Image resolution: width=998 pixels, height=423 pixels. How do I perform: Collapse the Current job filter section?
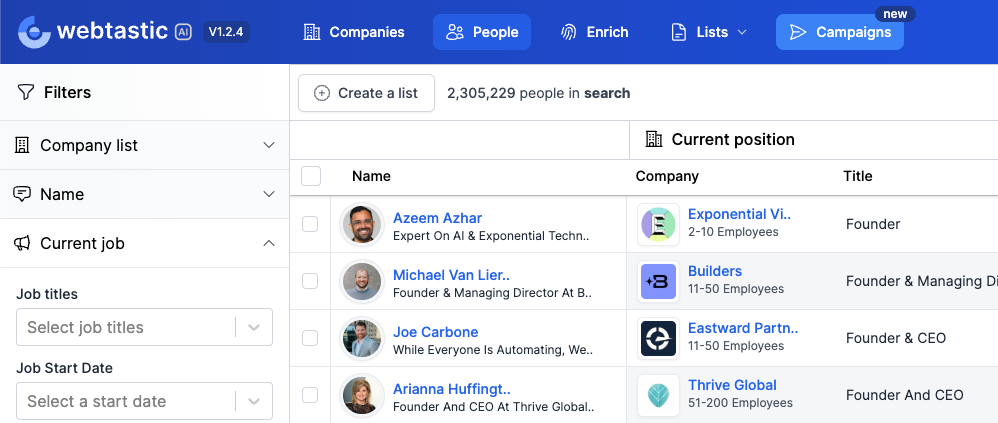(268, 243)
